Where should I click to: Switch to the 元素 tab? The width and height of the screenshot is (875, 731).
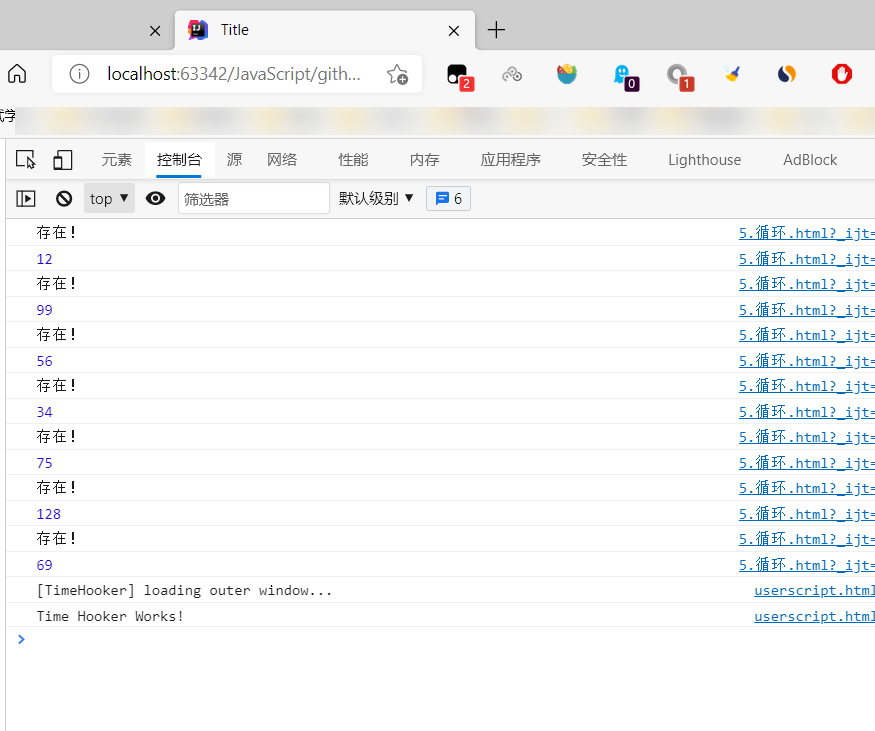coord(117,160)
